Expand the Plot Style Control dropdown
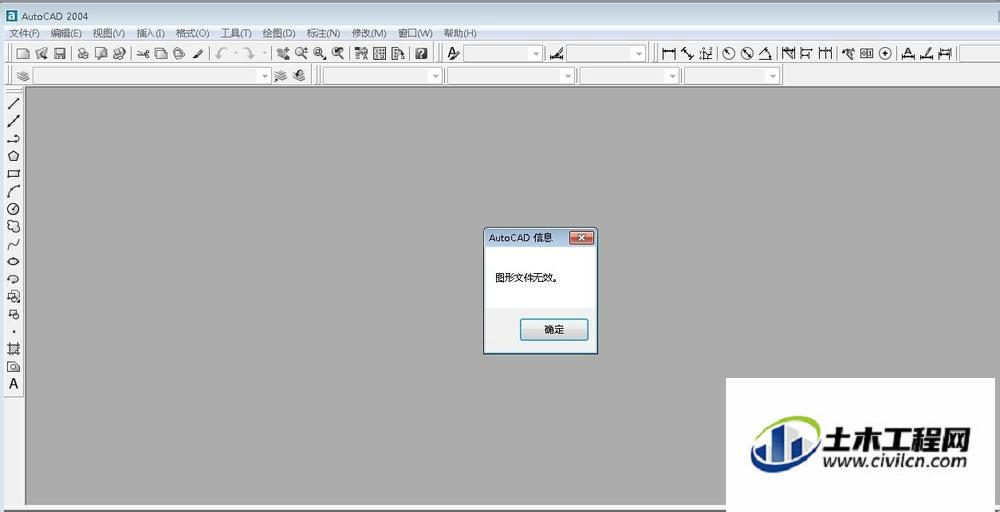 click(774, 77)
